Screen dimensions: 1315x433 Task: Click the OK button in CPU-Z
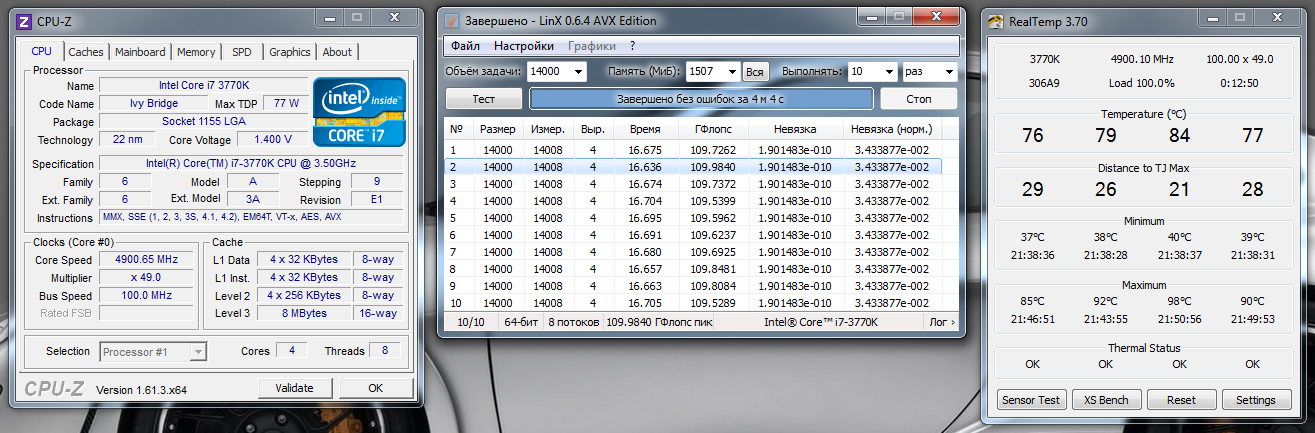click(x=375, y=388)
